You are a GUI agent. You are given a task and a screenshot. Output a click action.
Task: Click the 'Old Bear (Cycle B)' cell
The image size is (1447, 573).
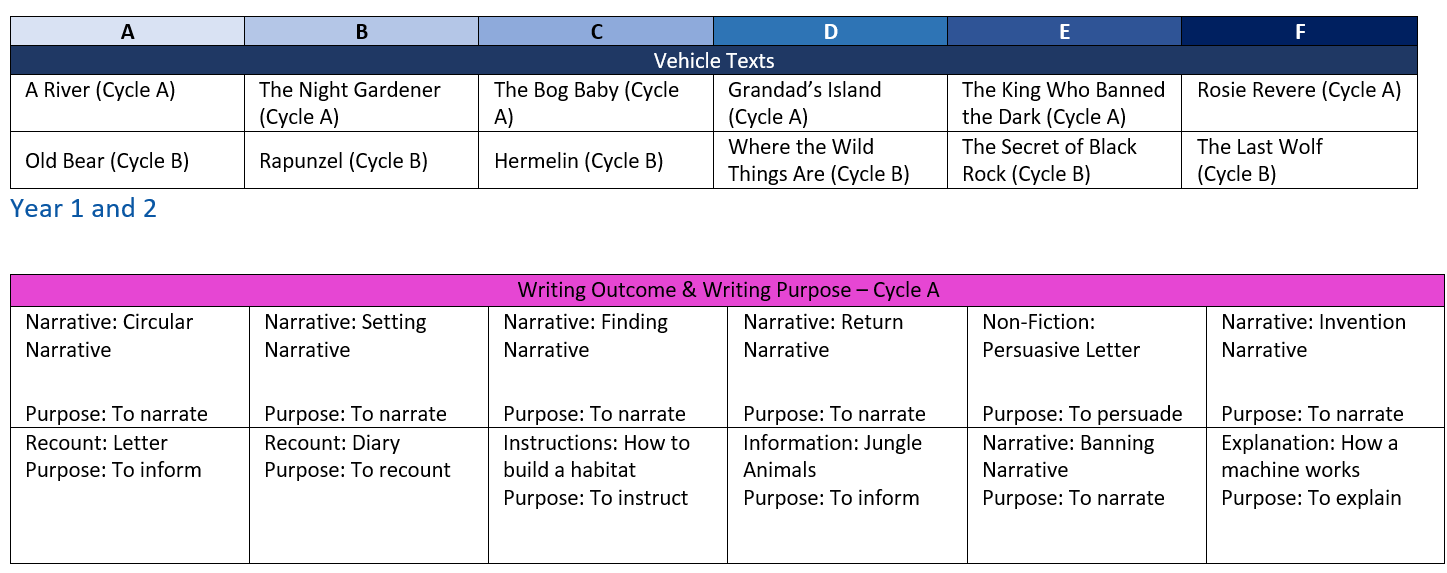click(106, 160)
